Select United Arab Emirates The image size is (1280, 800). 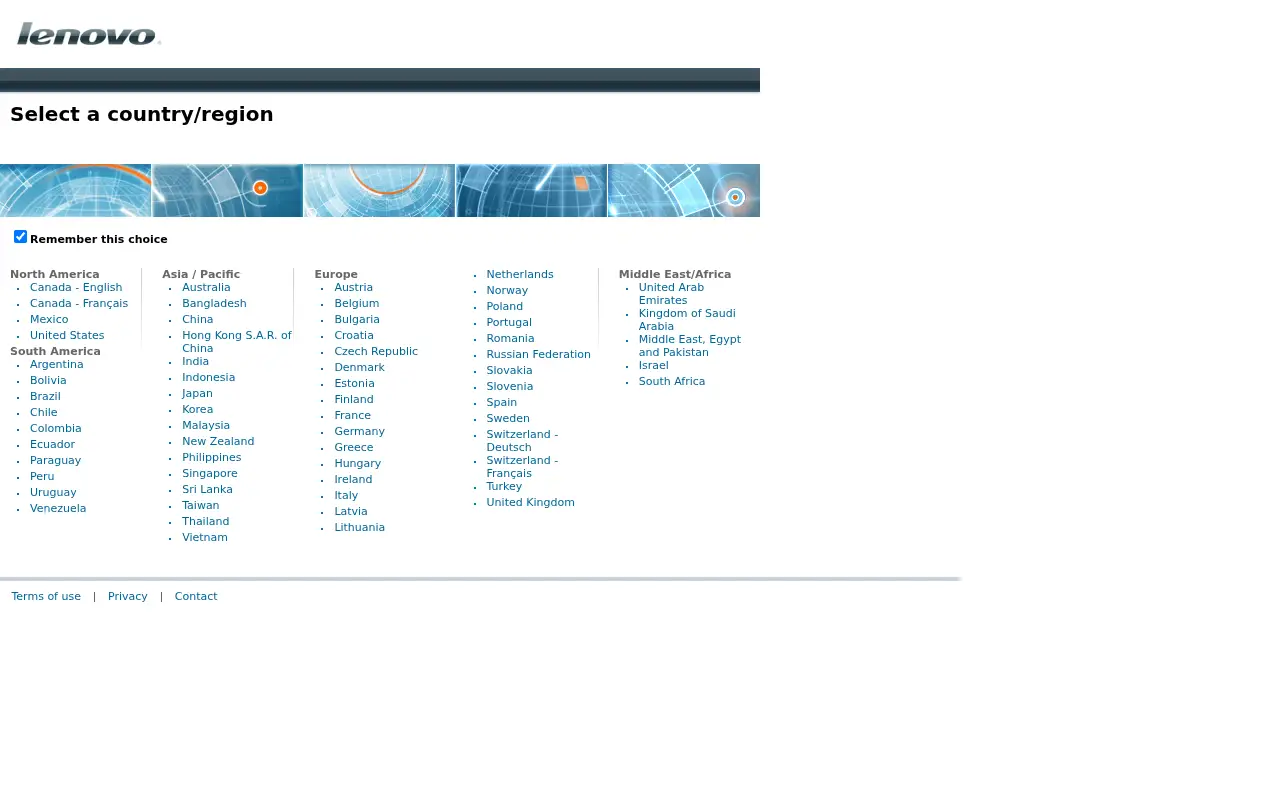pos(671,294)
